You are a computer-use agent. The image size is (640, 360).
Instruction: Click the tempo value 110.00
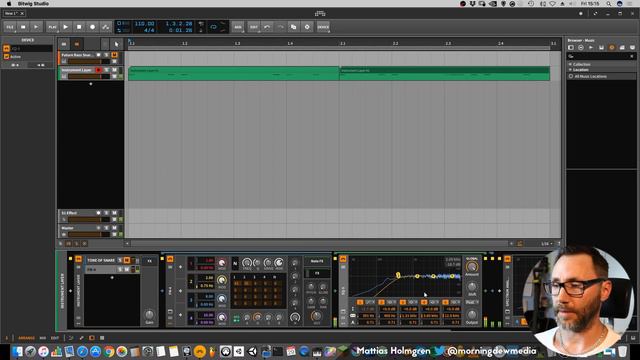tap(144, 24)
